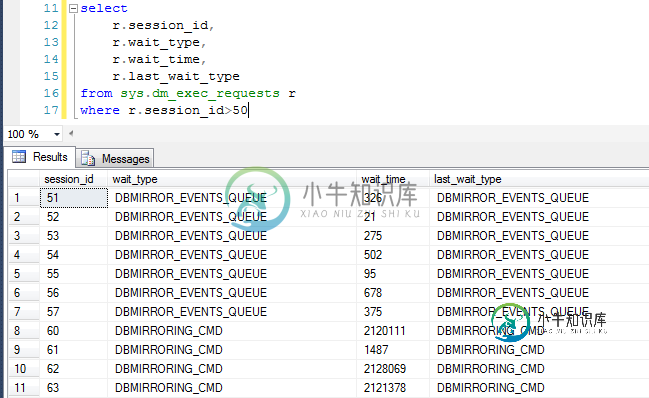Click session_id cell 62
Viewport: 649px width, 398px height.
click(74, 369)
